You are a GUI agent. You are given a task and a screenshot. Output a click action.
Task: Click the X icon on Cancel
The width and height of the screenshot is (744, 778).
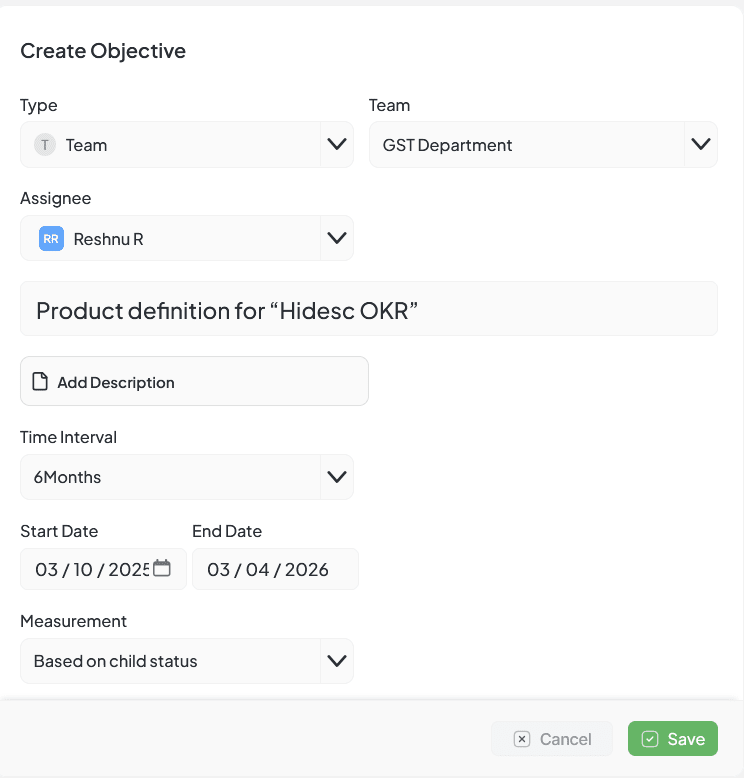(521, 739)
